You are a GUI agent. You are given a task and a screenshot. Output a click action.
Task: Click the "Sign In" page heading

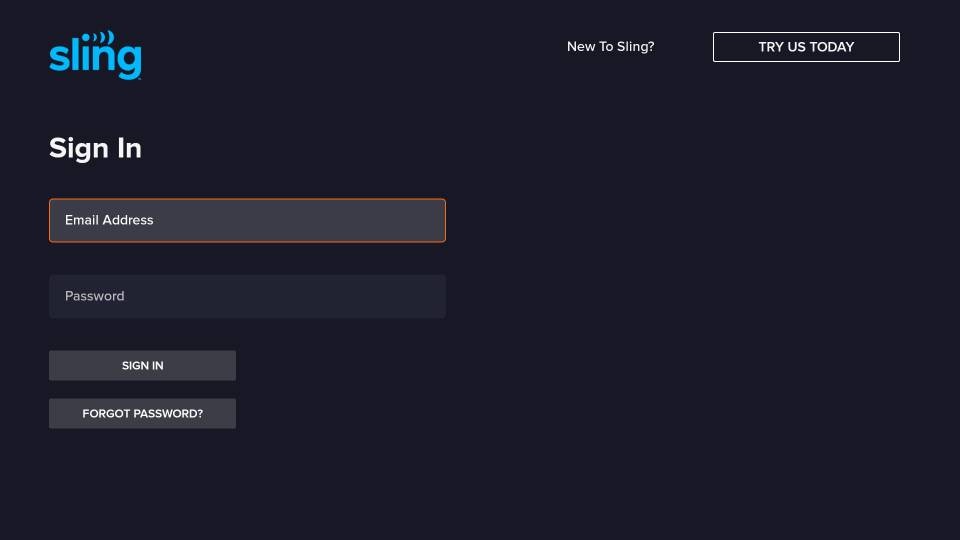tap(96, 149)
